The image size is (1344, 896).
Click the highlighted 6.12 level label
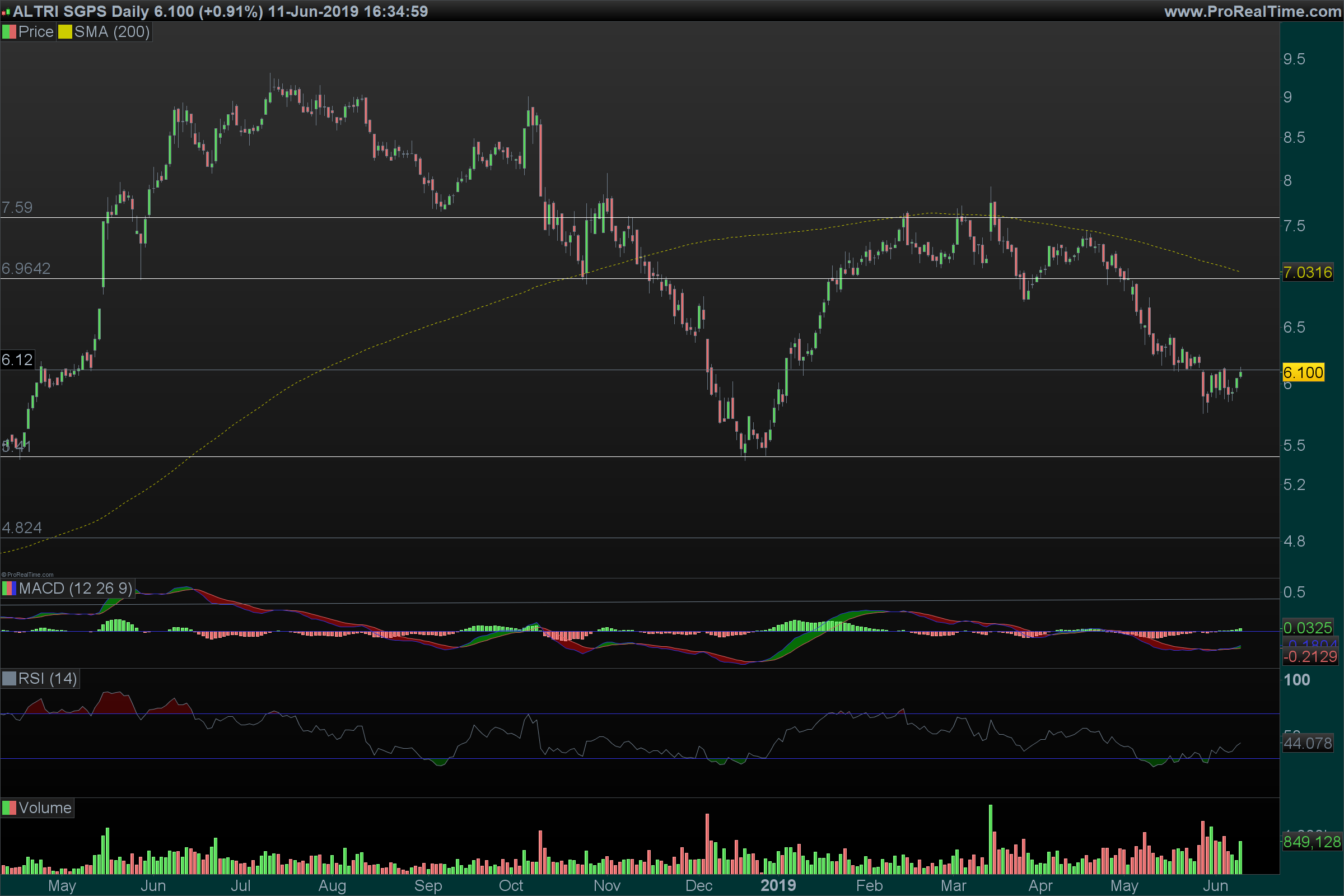click(17, 360)
